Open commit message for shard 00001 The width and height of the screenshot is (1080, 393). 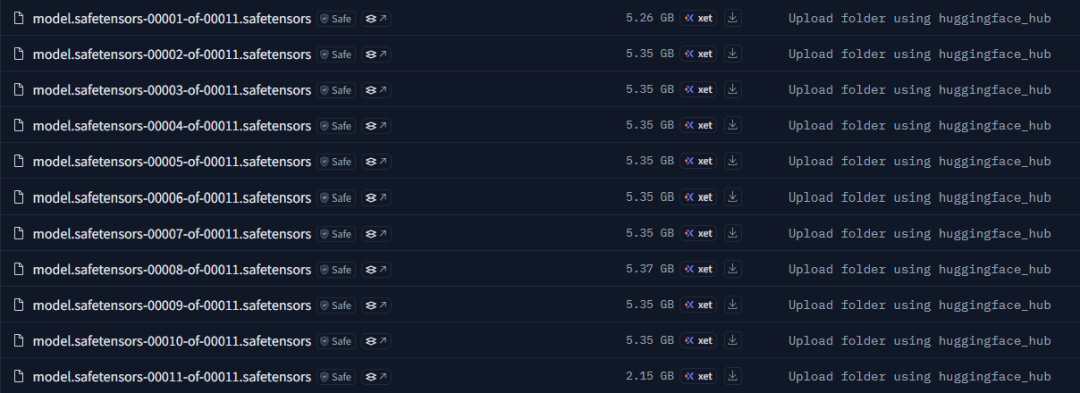tap(920, 19)
